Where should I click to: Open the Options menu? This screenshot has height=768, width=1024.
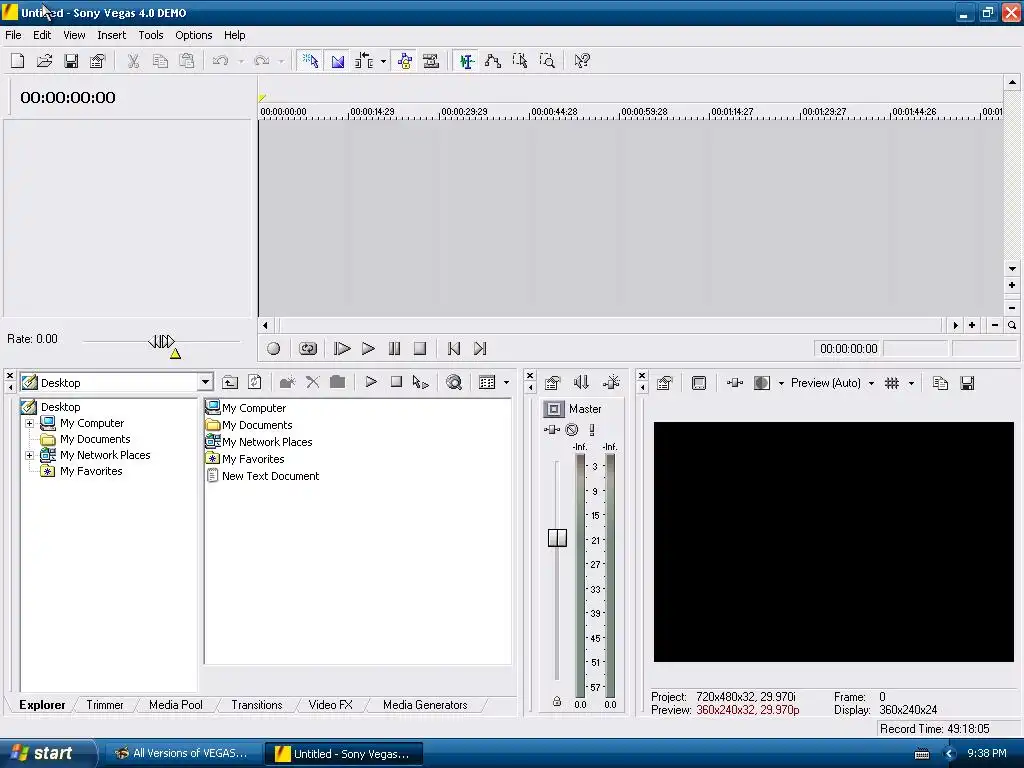point(193,35)
